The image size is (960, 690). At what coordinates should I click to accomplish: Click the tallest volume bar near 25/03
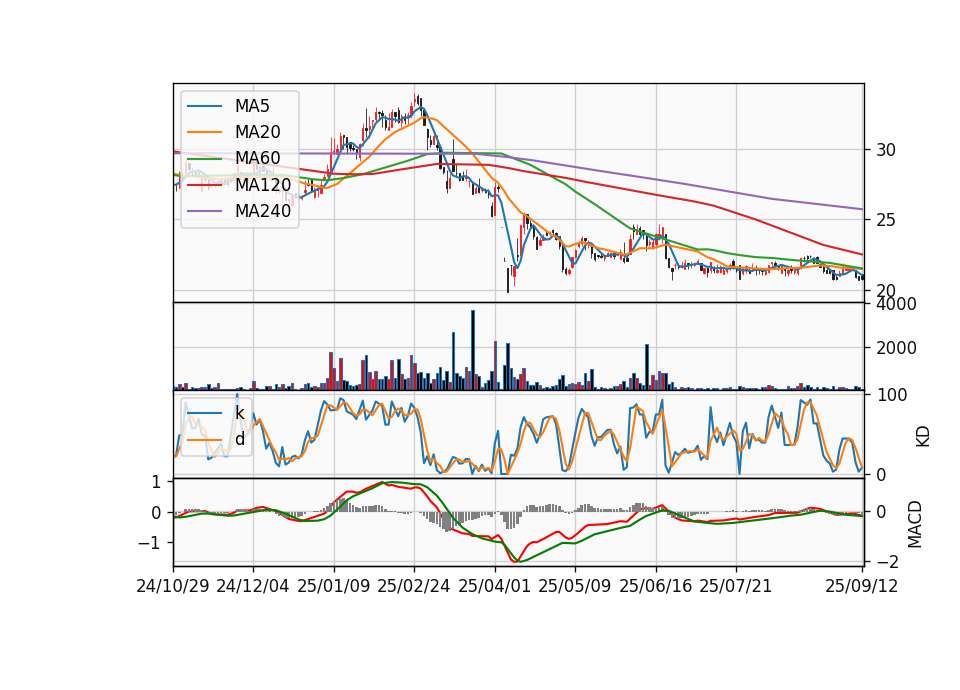coord(473,350)
